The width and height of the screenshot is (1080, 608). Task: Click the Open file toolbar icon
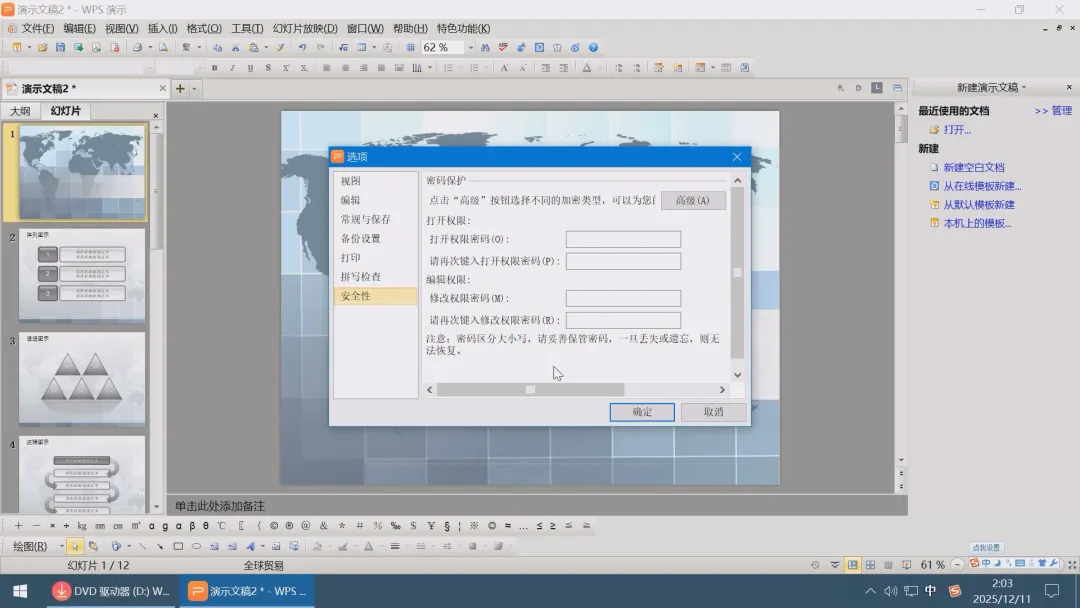43,48
